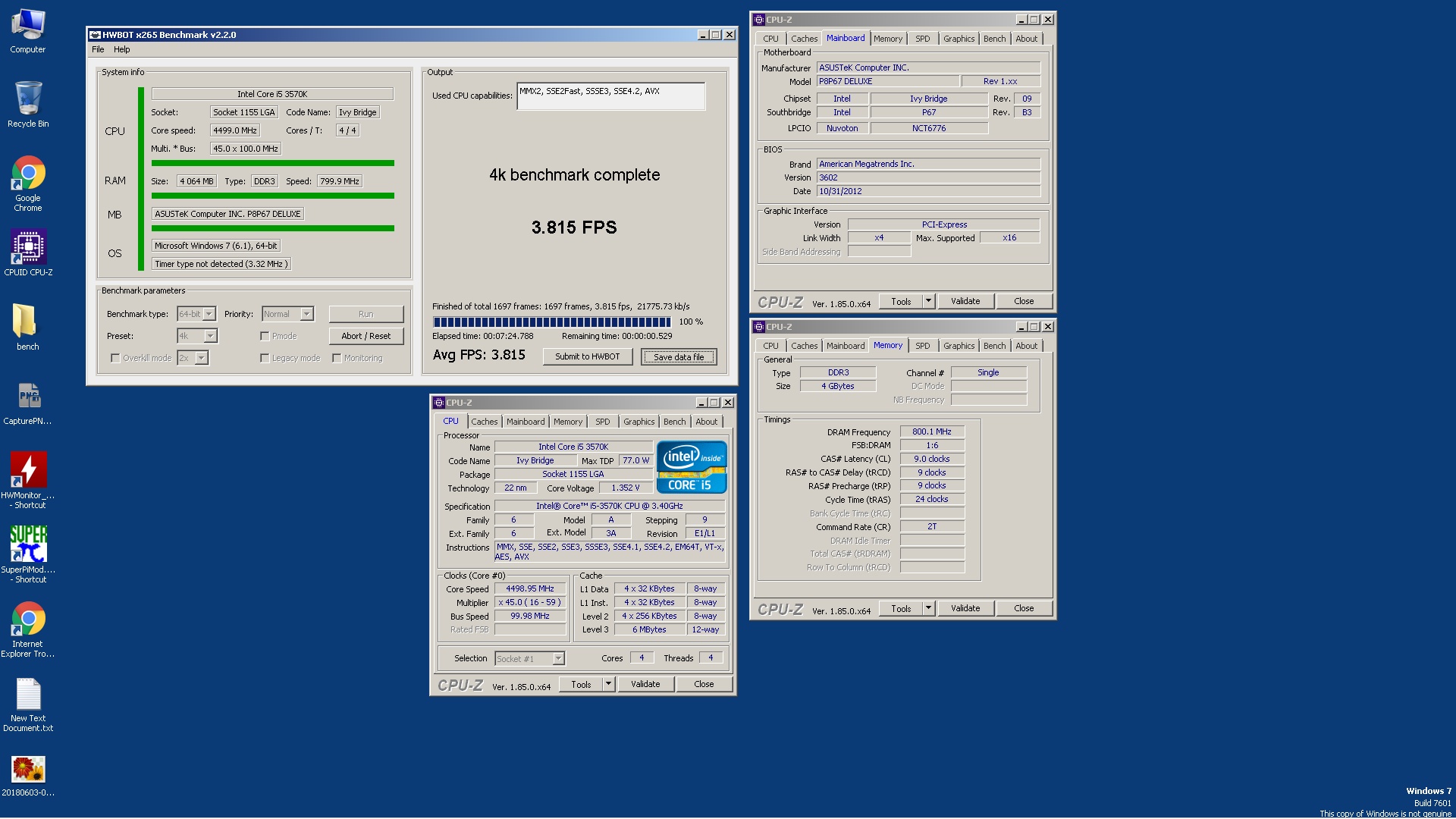Toggle the Legacy mode checkbox
Viewport: 1456px width, 819px height.
click(265, 358)
